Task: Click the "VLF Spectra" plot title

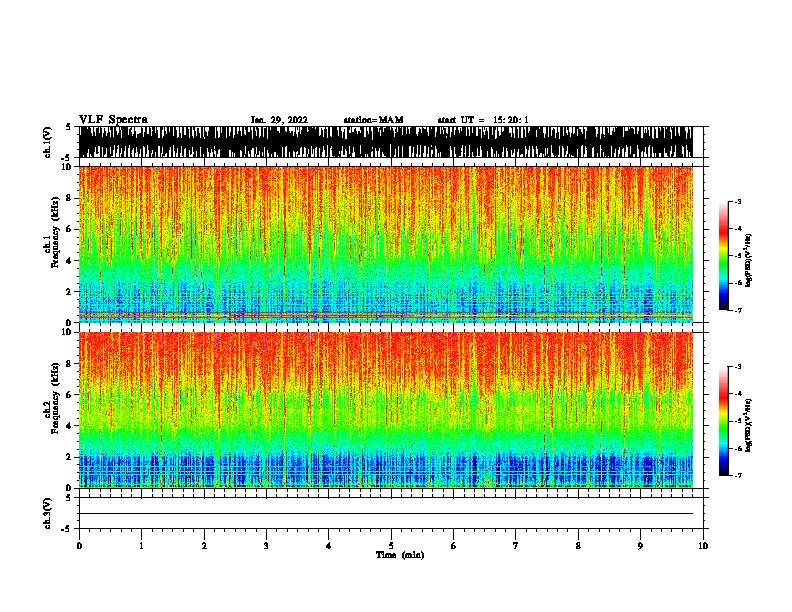Action: 113,120
